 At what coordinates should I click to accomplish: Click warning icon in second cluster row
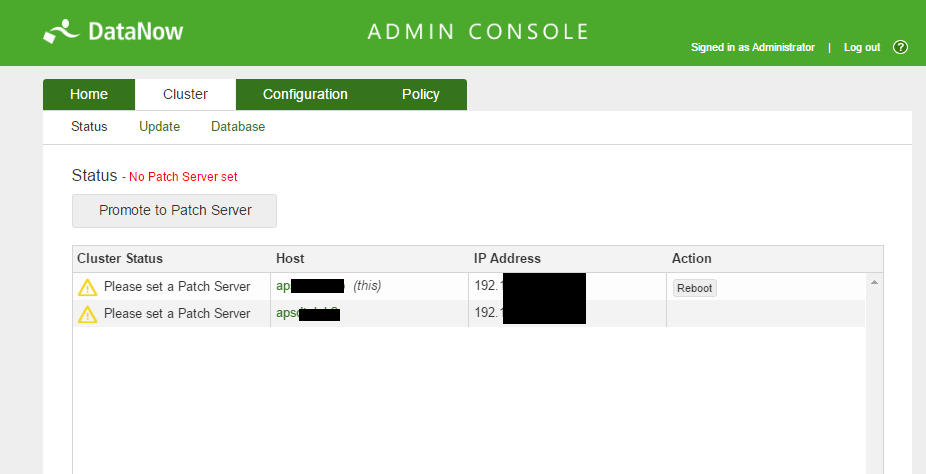(x=87, y=314)
